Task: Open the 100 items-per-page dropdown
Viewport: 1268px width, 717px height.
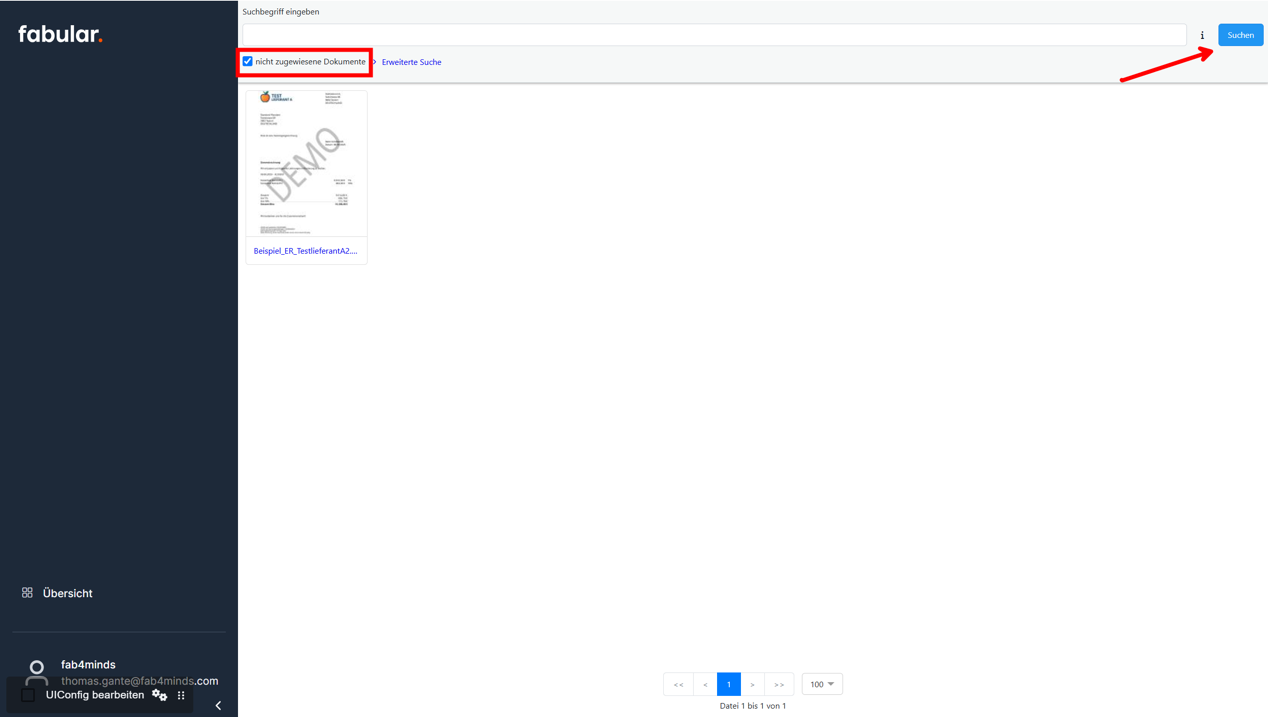Action: pyautogui.click(x=822, y=684)
